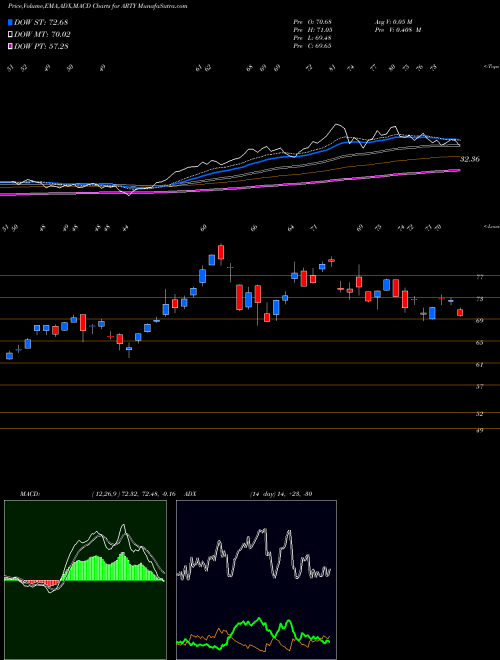
Task: Click the 77 price axis label
Action: click(x=479, y=277)
